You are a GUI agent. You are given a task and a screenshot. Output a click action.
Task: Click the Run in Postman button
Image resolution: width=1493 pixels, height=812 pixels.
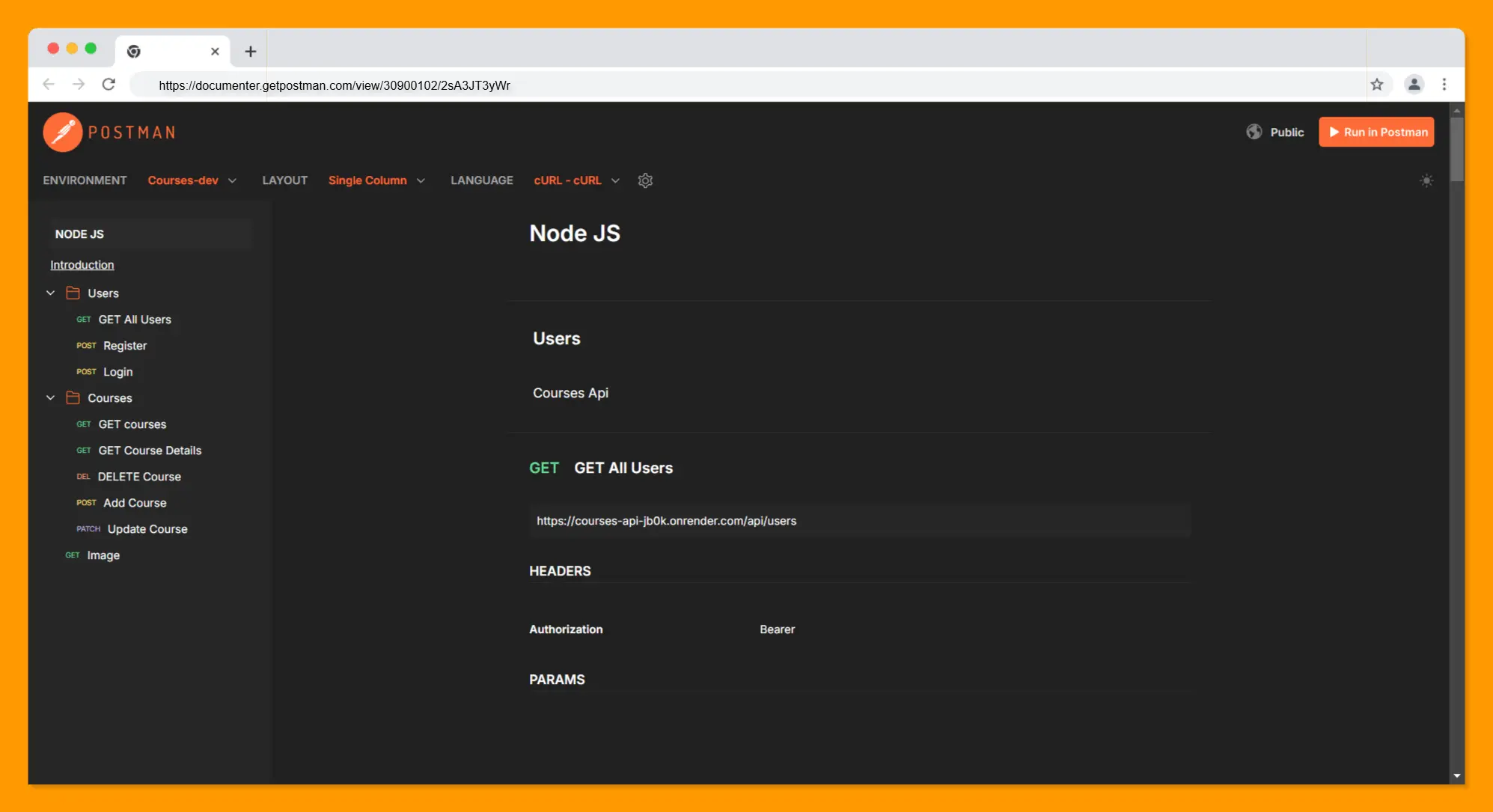[1376, 132]
